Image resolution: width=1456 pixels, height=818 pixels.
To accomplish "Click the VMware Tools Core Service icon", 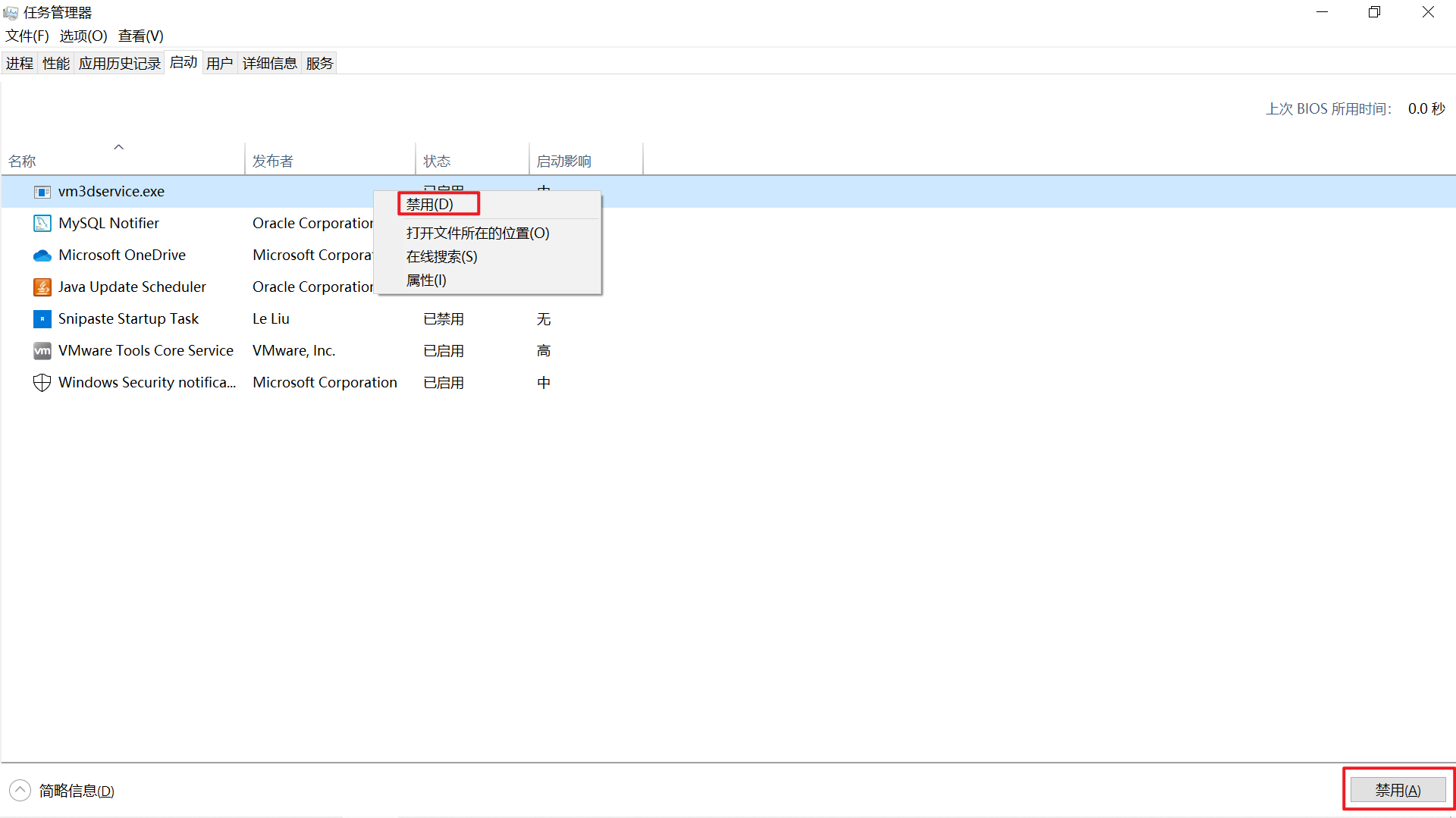I will pos(42,351).
